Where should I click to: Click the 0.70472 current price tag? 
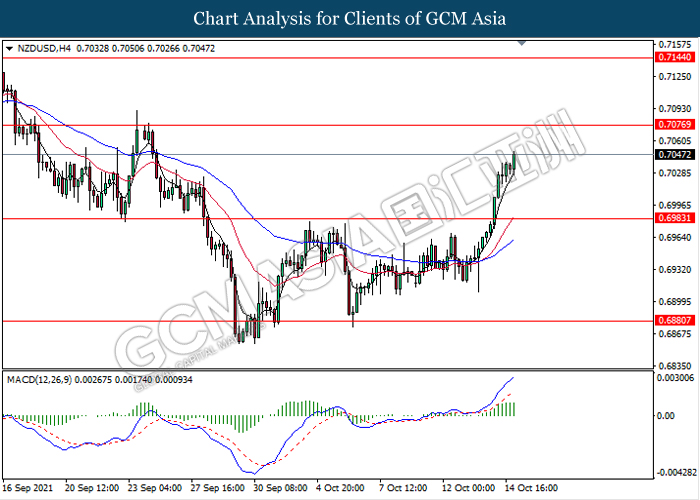point(671,155)
